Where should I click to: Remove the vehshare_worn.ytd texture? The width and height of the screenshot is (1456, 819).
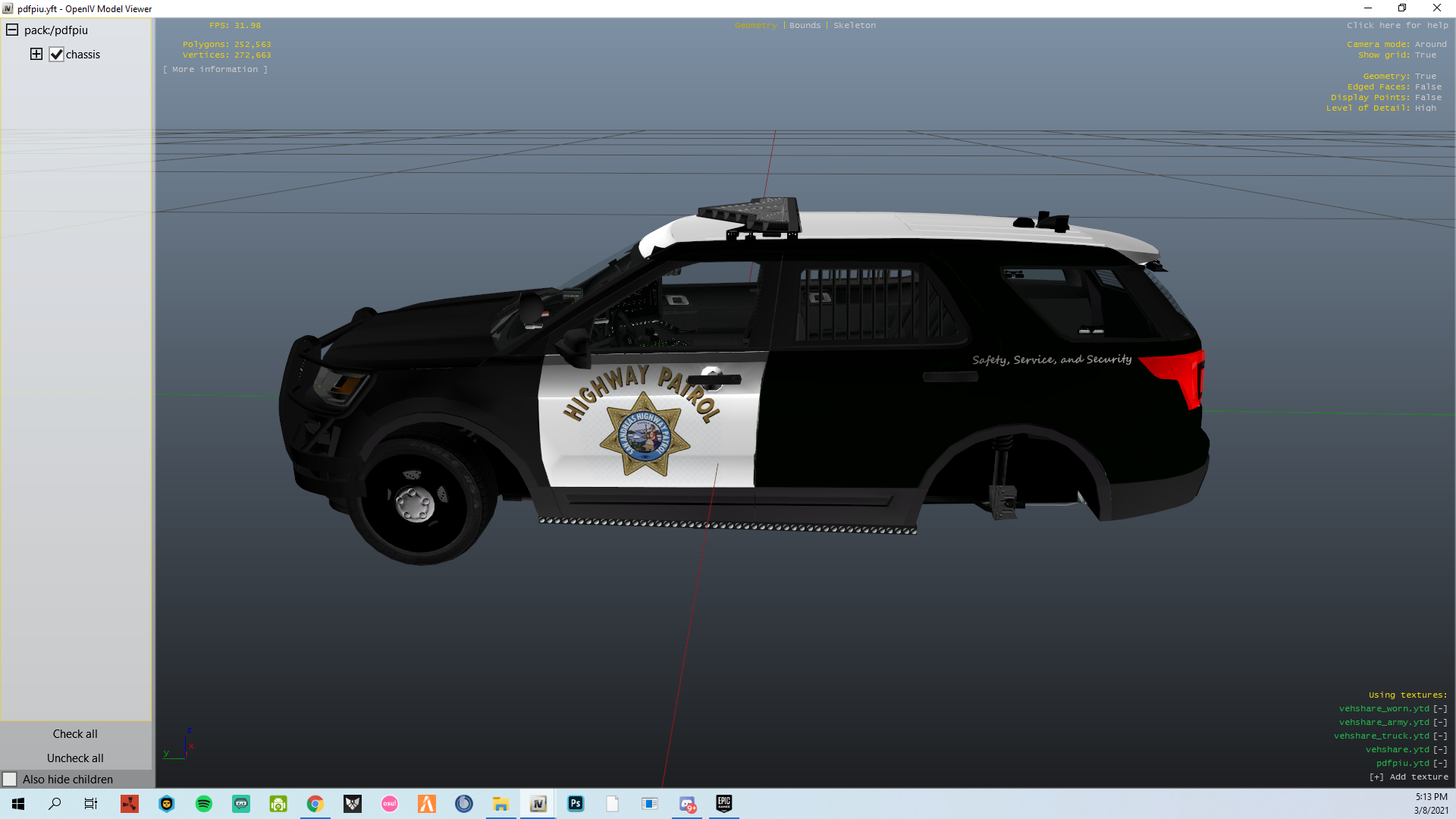(1440, 709)
